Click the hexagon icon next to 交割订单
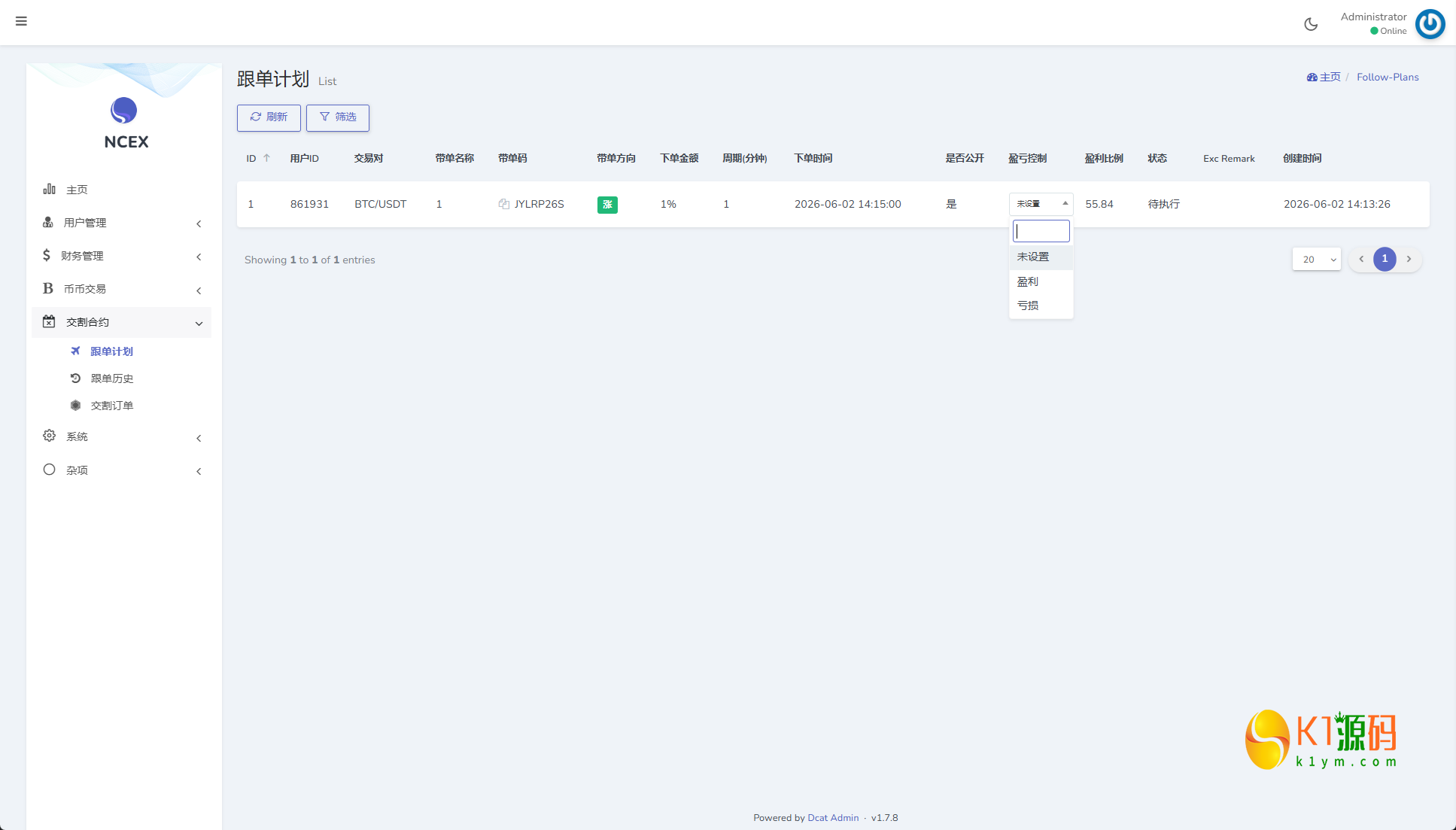Image resolution: width=1456 pixels, height=830 pixels. coord(75,405)
